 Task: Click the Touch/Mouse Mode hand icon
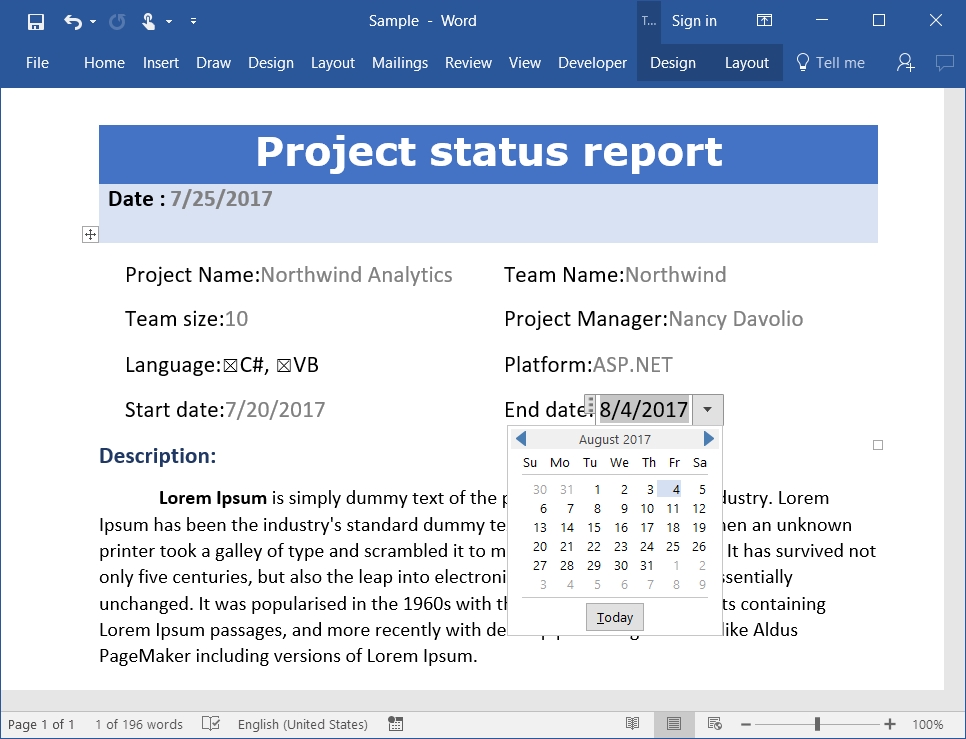coord(148,21)
